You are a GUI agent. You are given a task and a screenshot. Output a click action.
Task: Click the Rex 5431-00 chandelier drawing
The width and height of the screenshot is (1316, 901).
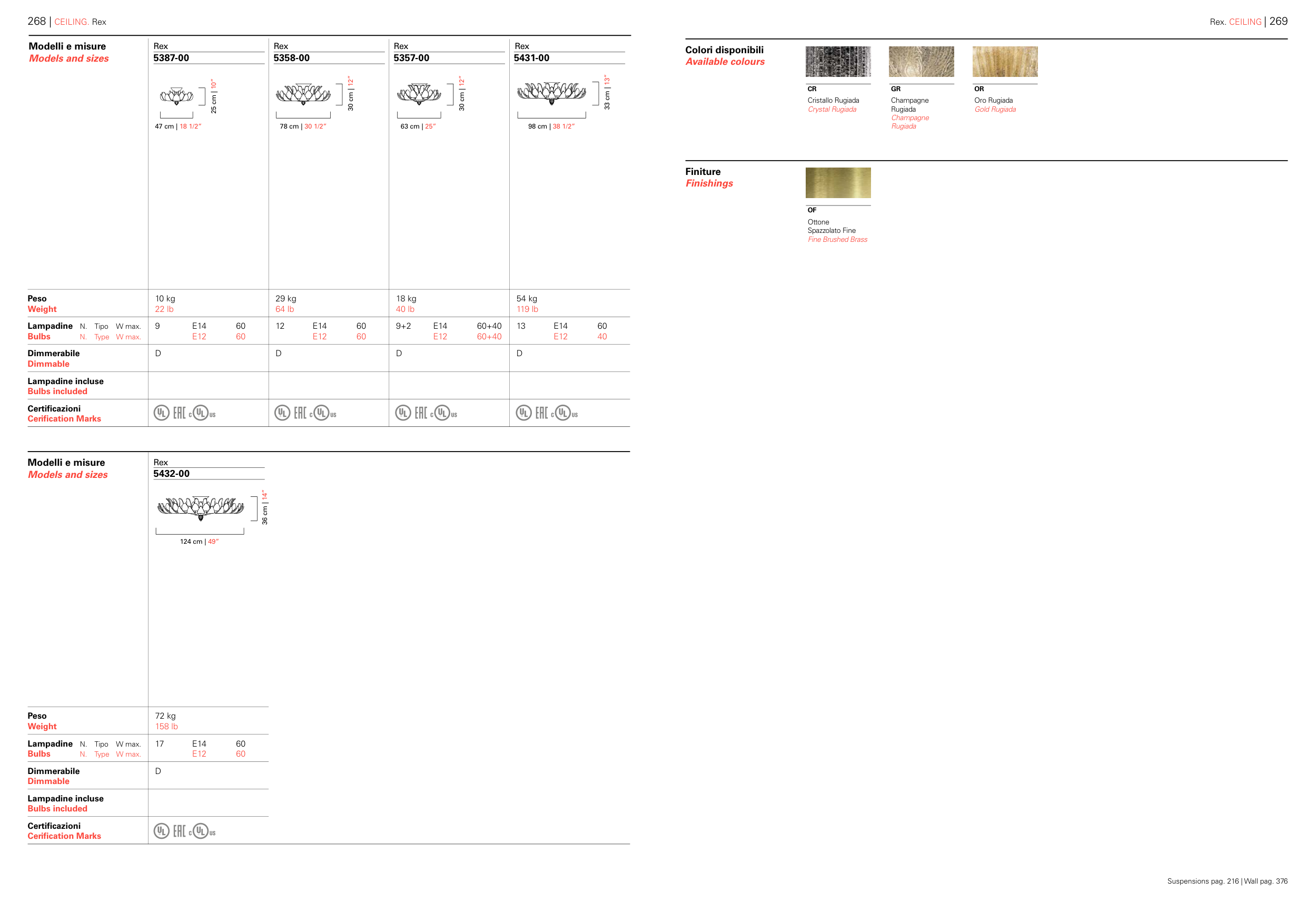point(551,92)
